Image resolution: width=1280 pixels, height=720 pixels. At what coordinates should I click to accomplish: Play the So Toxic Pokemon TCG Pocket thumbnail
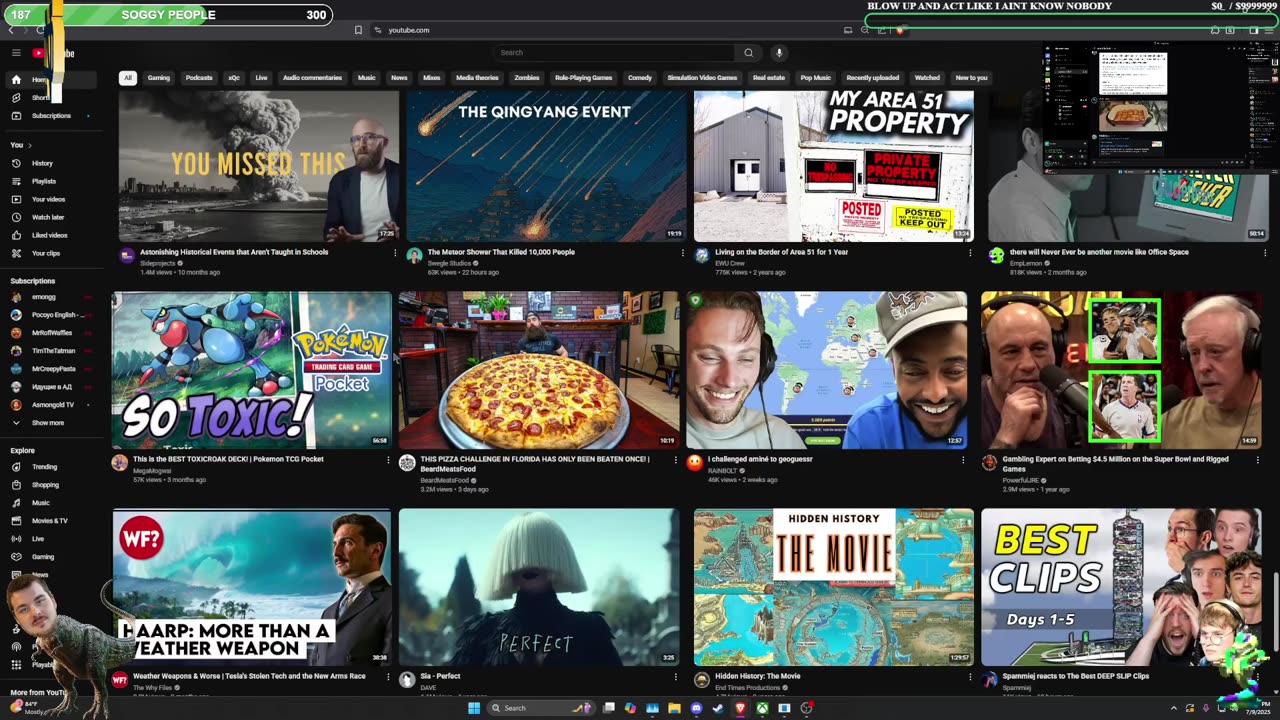pos(251,370)
